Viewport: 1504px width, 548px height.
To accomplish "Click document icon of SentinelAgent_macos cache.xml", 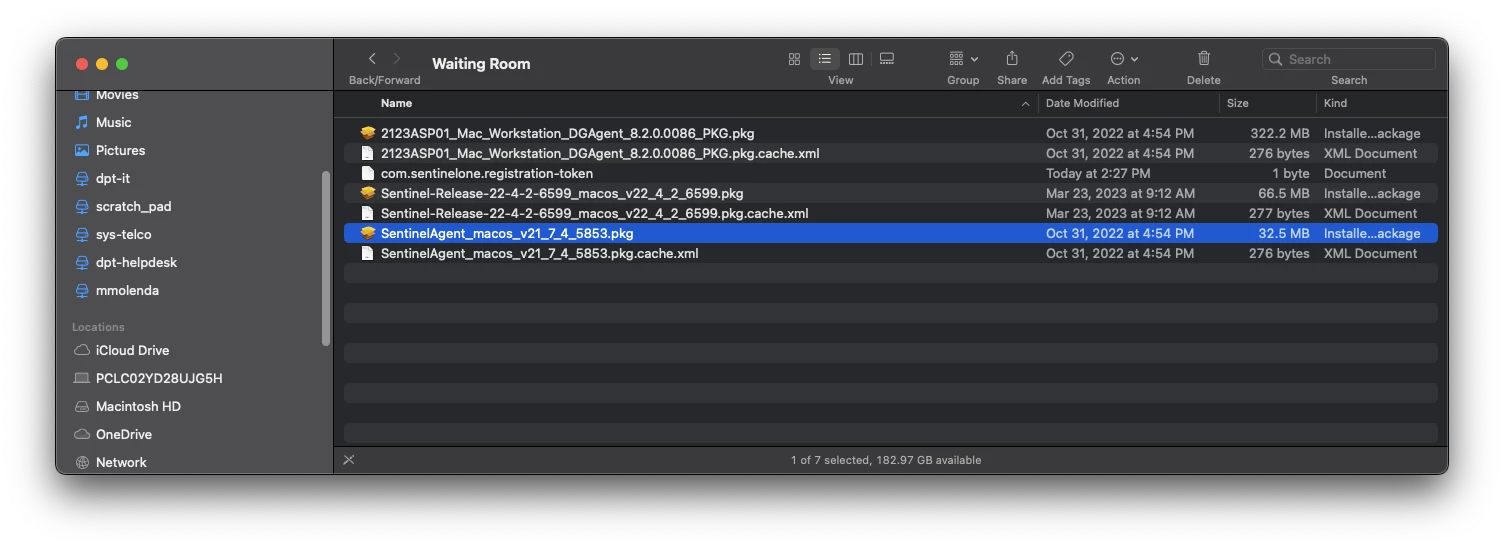I will point(367,253).
